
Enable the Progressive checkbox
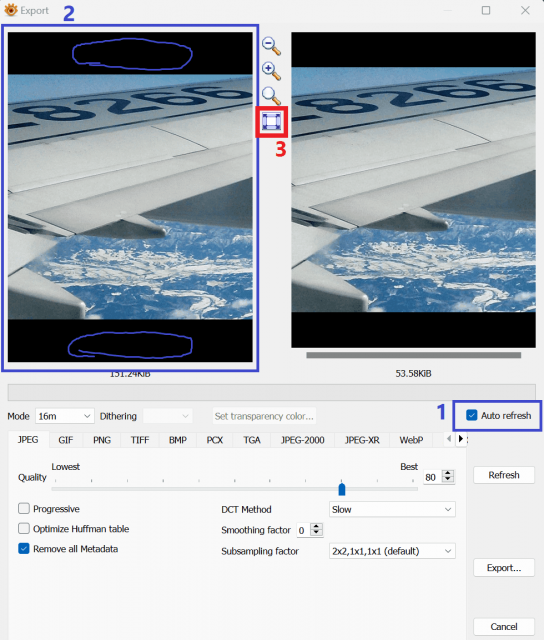(x=24, y=509)
